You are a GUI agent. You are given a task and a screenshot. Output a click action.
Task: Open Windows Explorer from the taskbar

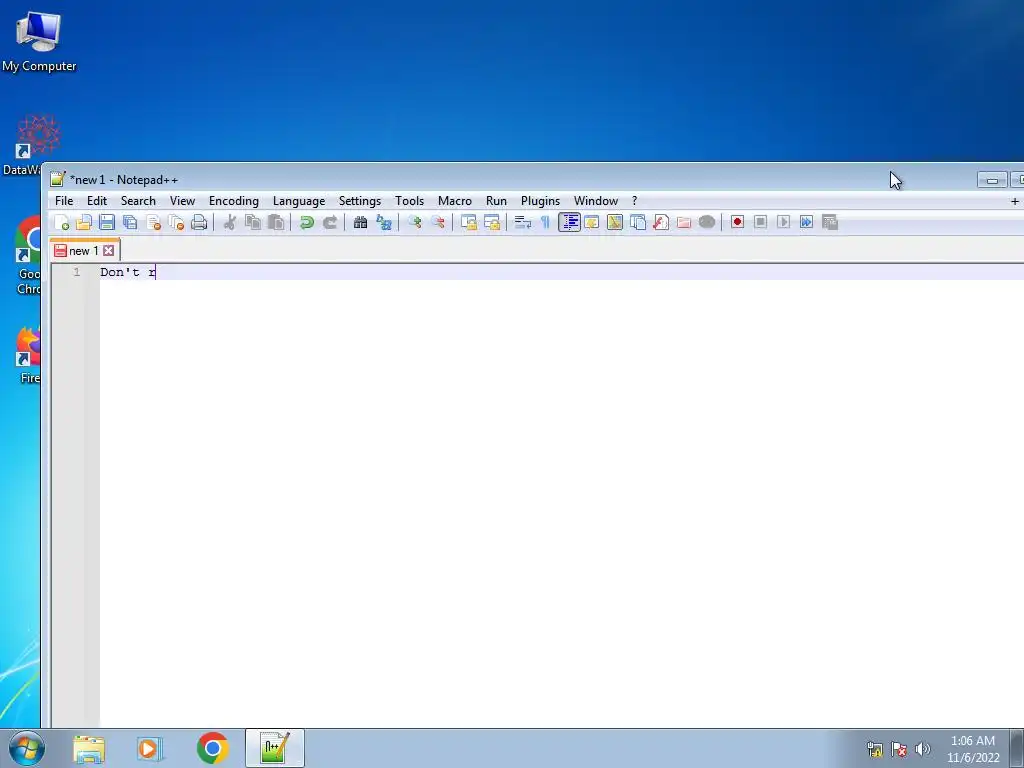pos(89,748)
